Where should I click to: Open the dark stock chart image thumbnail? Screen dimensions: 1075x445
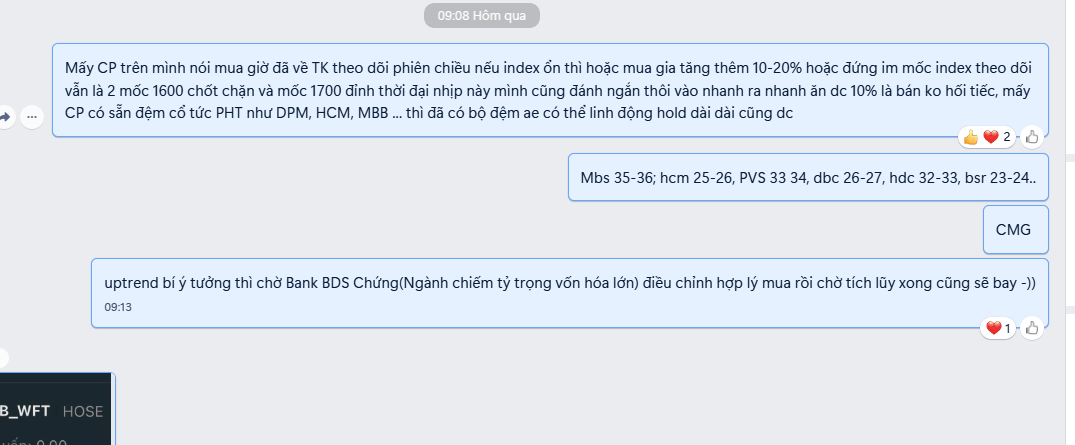57,410
